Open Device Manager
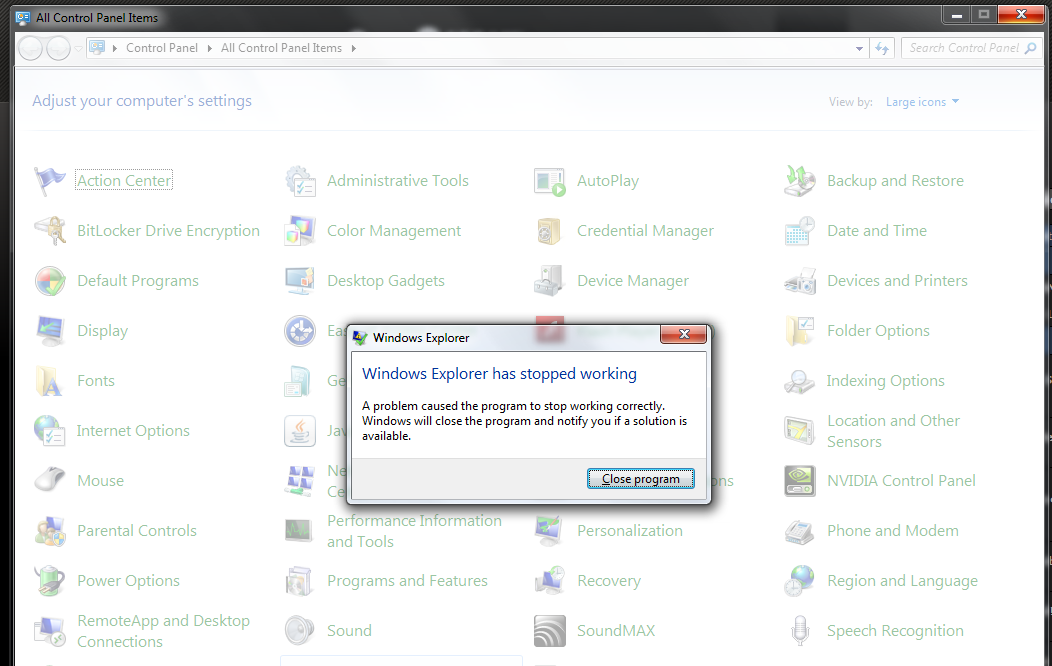The width and height of the screenshot is (1052, 666). (x=632, y=281)
